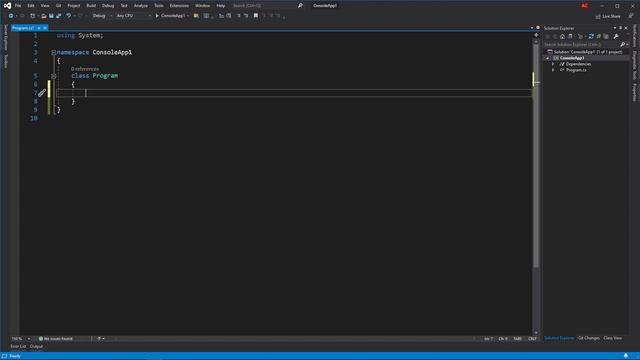Image resolution: width=640 pixels, height=360 pixels.
Task: Open the Any CPU platform dropdown
Action: click(x=133, y=16)
